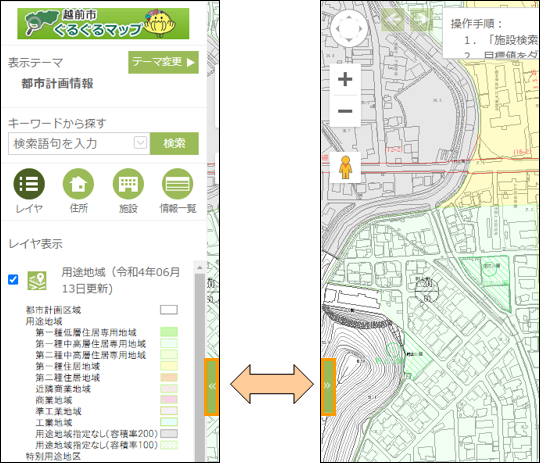This screenshot has width=540, height=463.
Task: Select the 住所 address search icon
Action: click(78, 184)
